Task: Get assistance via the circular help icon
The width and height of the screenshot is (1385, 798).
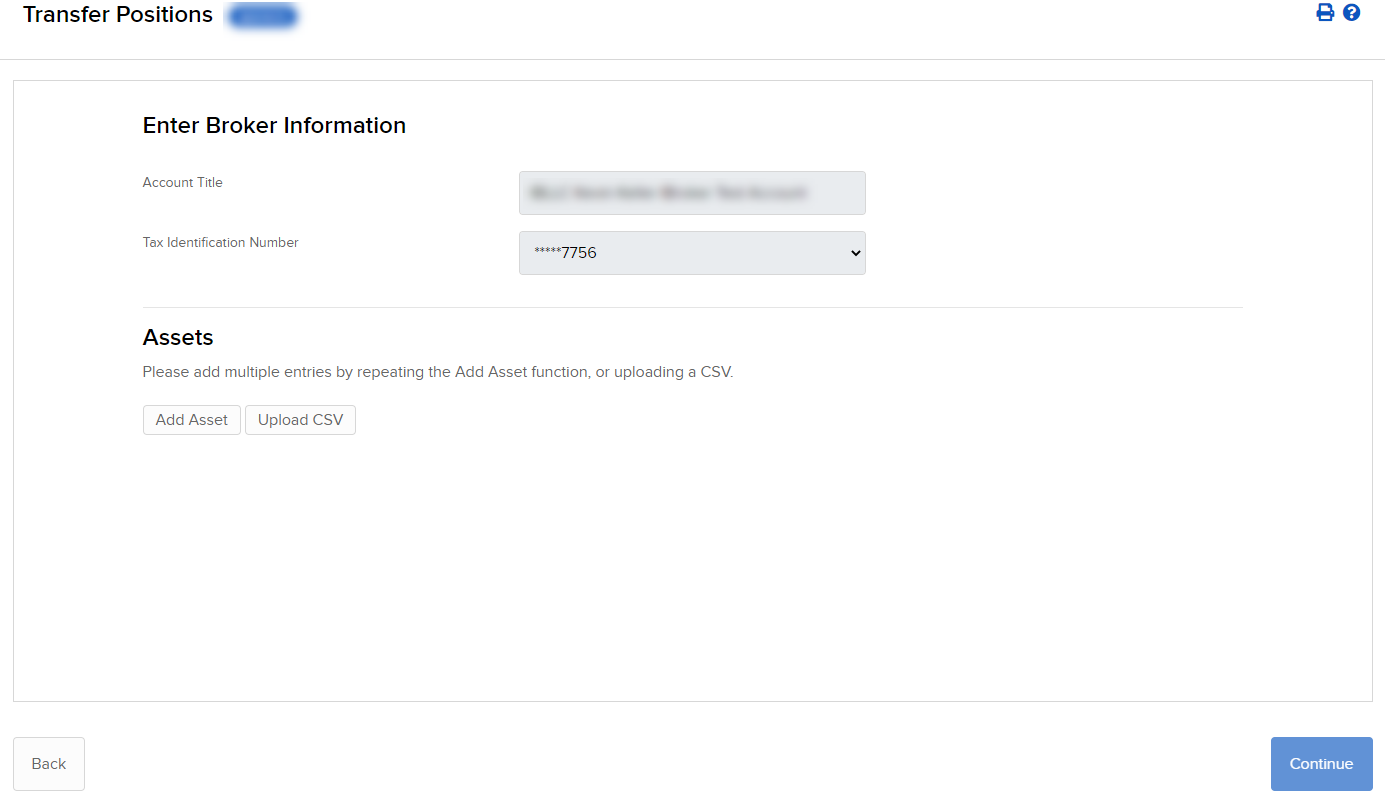Action: pos(1352,12)
